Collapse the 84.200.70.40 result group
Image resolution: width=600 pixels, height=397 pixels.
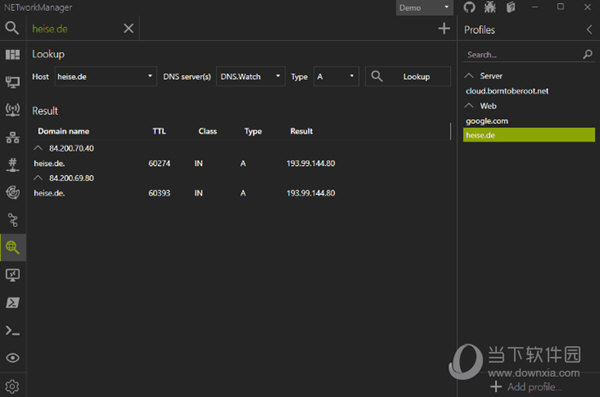click(x=38, y=148)
